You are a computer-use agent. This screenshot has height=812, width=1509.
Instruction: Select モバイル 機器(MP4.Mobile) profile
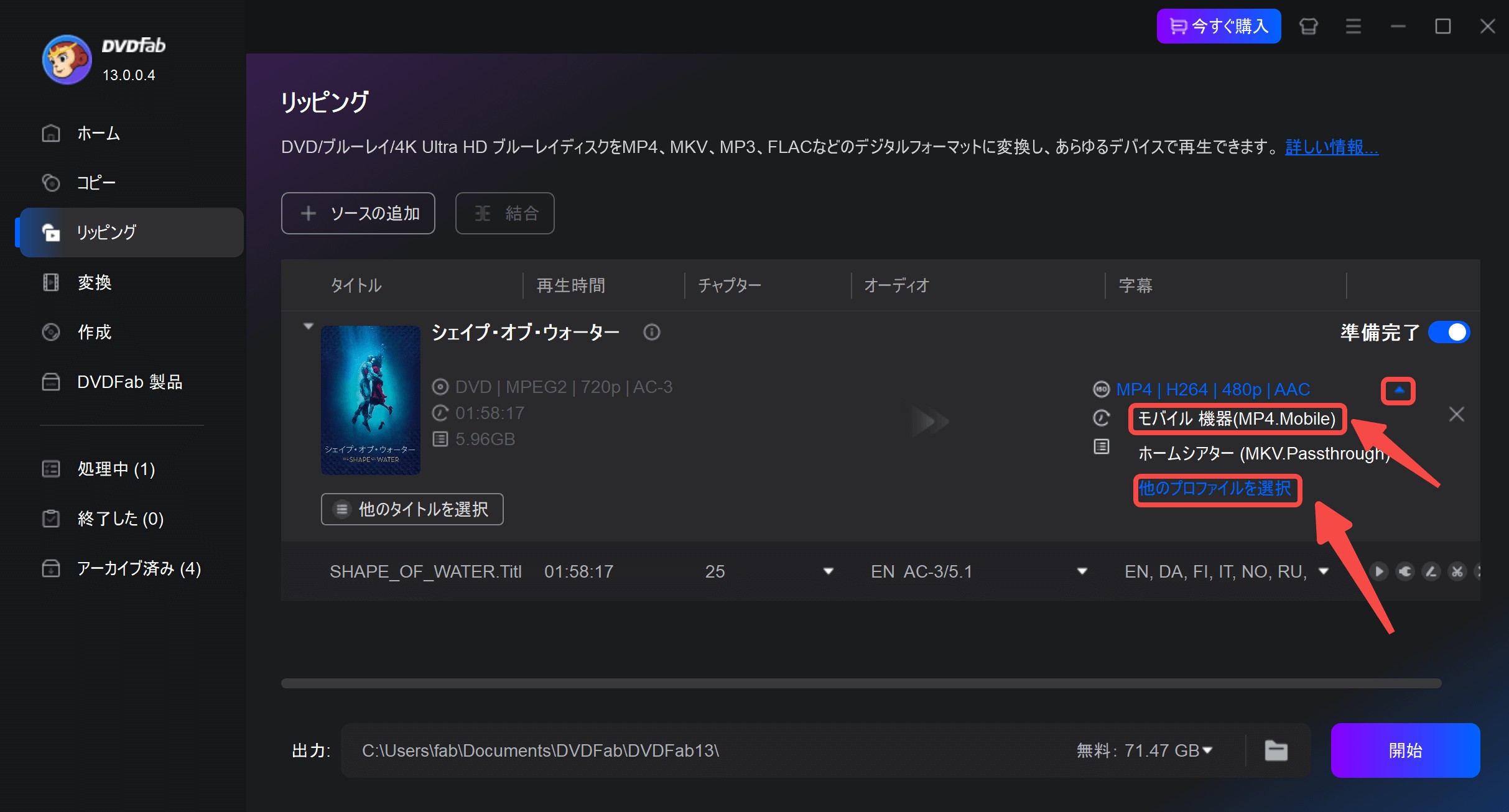click(x=1237, y=419)
